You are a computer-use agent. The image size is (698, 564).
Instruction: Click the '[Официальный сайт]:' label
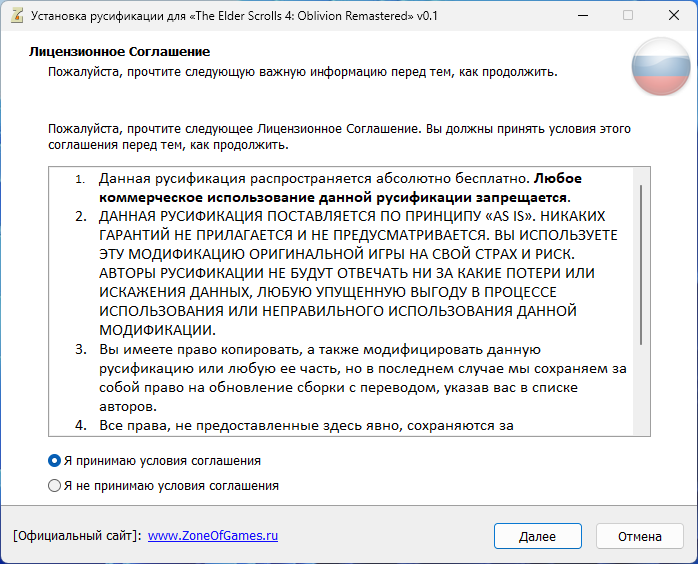tap(77, 536)
